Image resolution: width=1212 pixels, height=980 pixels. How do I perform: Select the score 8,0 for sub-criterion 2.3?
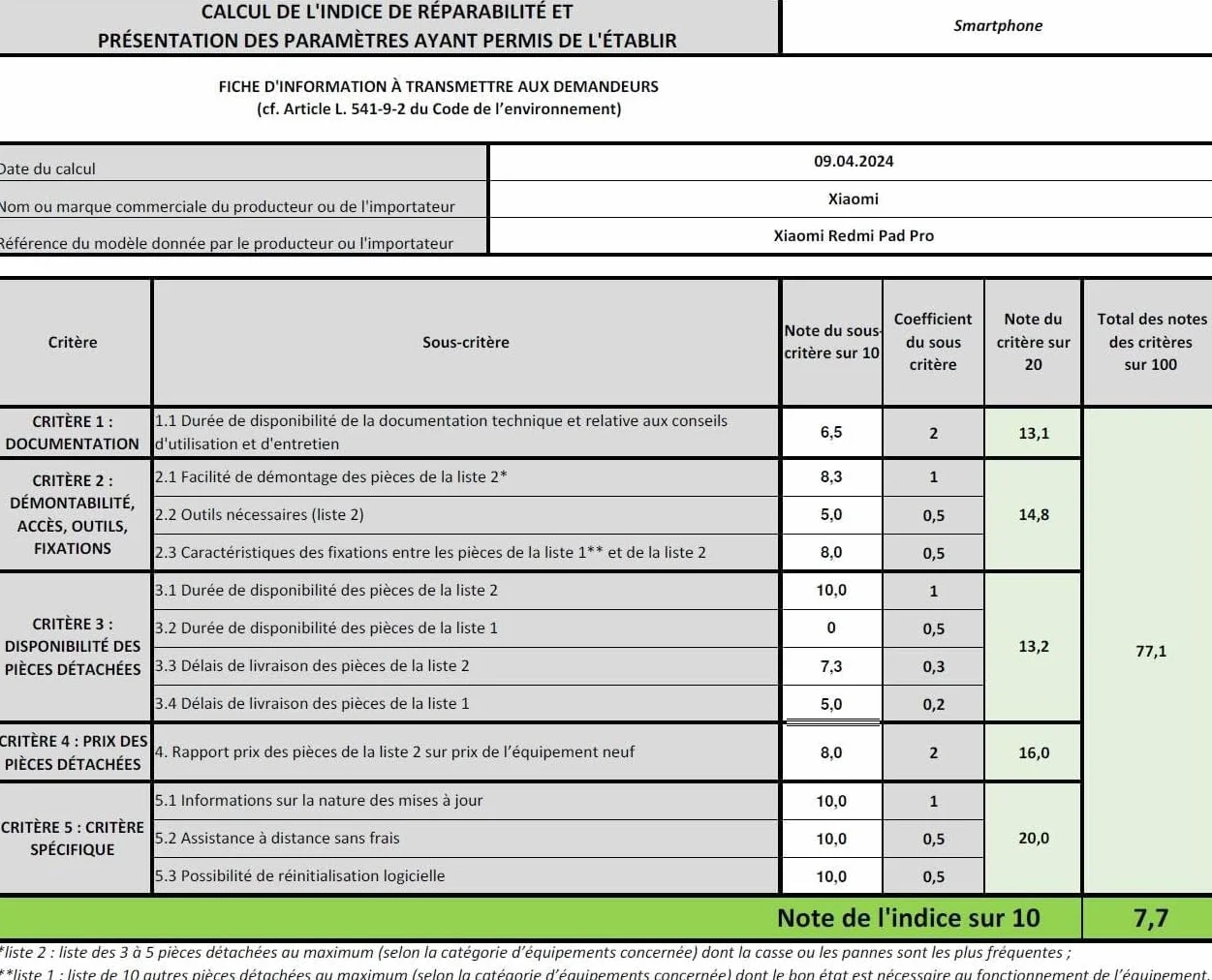tap(831, 552)
